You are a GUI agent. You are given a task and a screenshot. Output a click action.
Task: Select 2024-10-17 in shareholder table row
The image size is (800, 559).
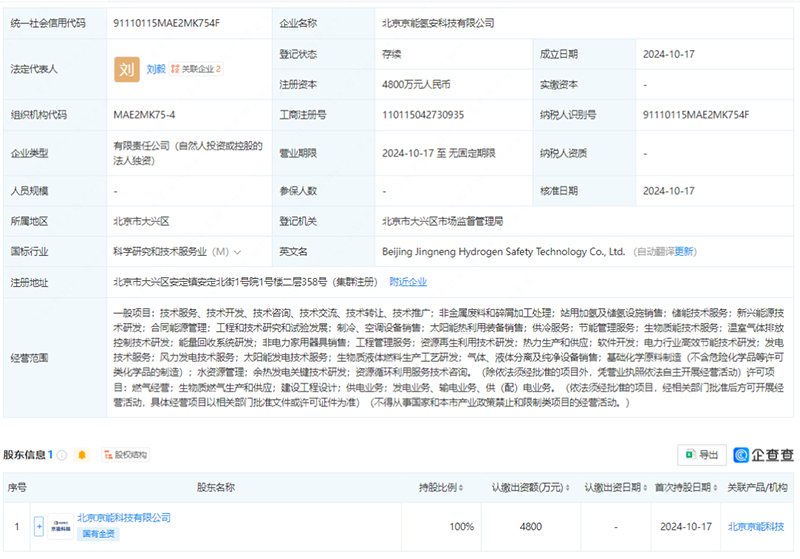coord(686,527)
